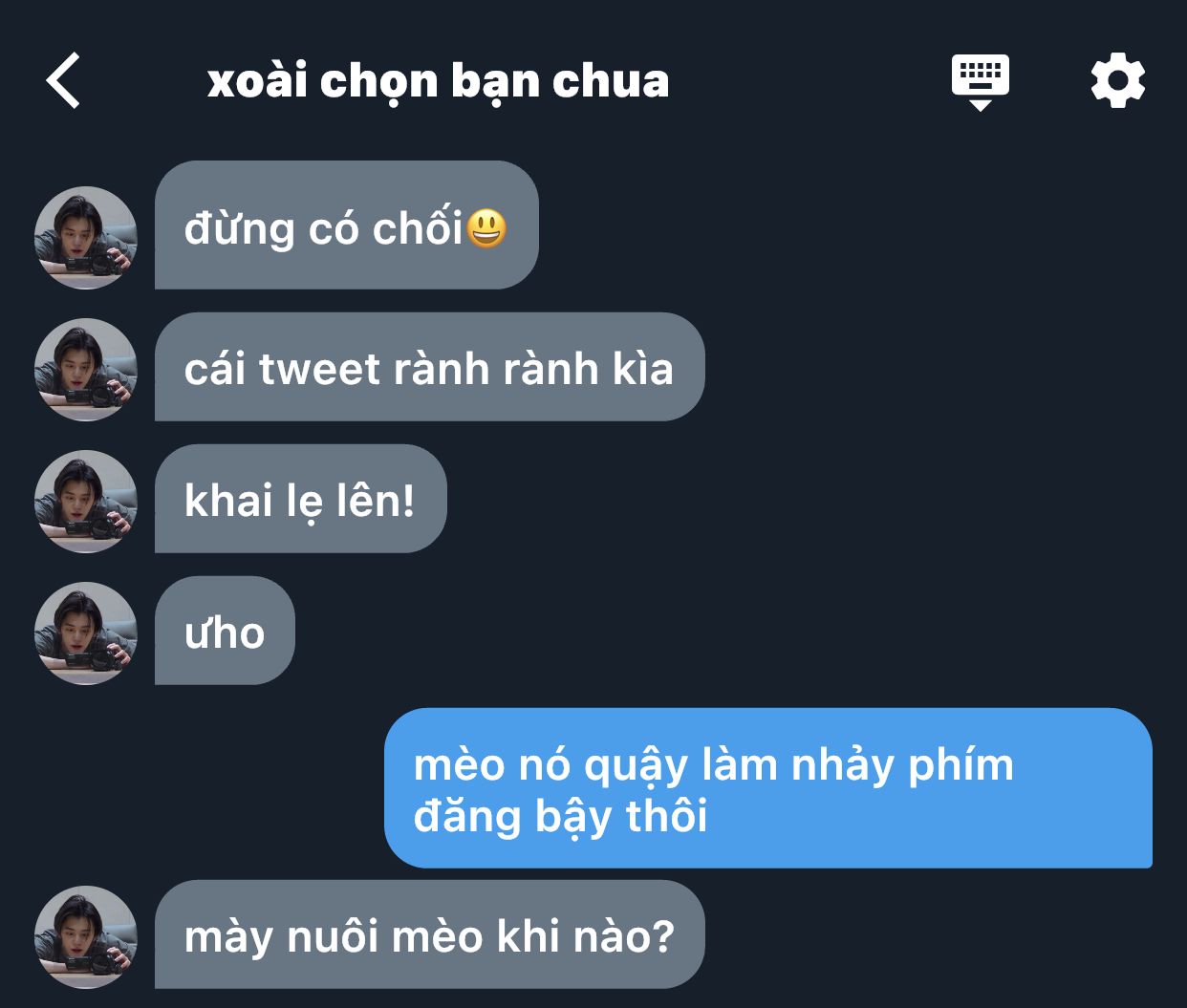Select the 'đừng có chối' message bubble

click(x=347, y=225)
